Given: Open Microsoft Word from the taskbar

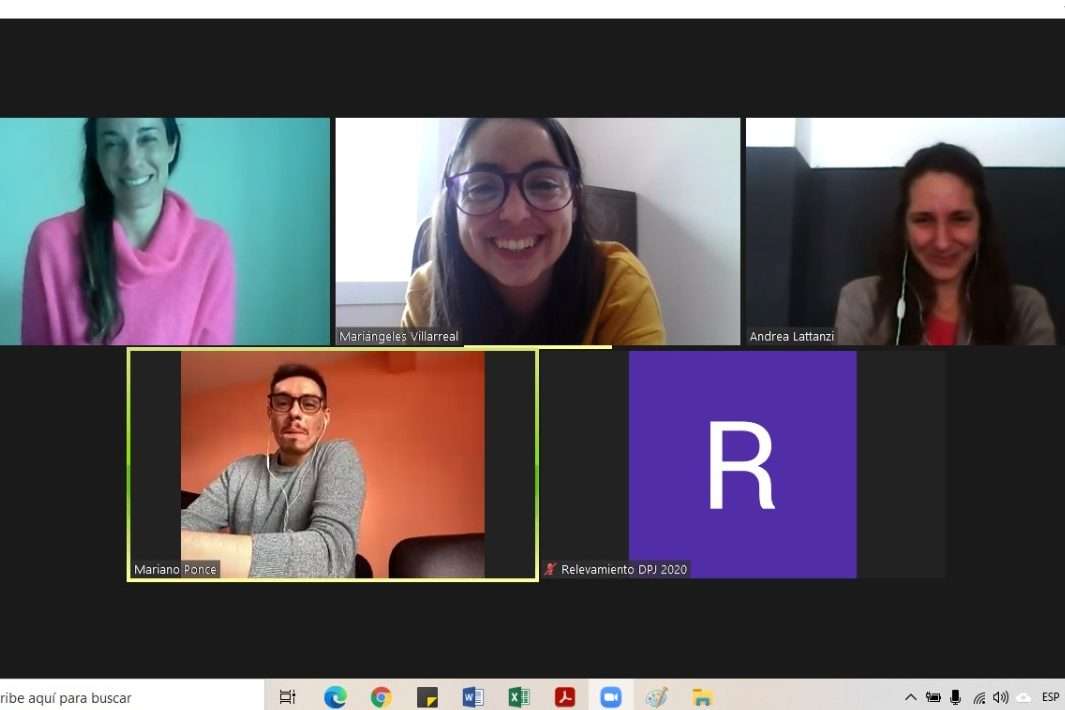Looking at the screenshot, I should [x=473, y=697].
